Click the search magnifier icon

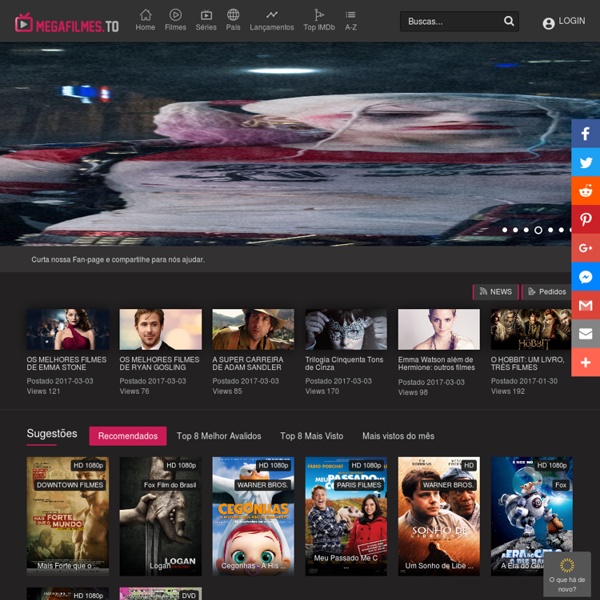click(x=509, y=21)
